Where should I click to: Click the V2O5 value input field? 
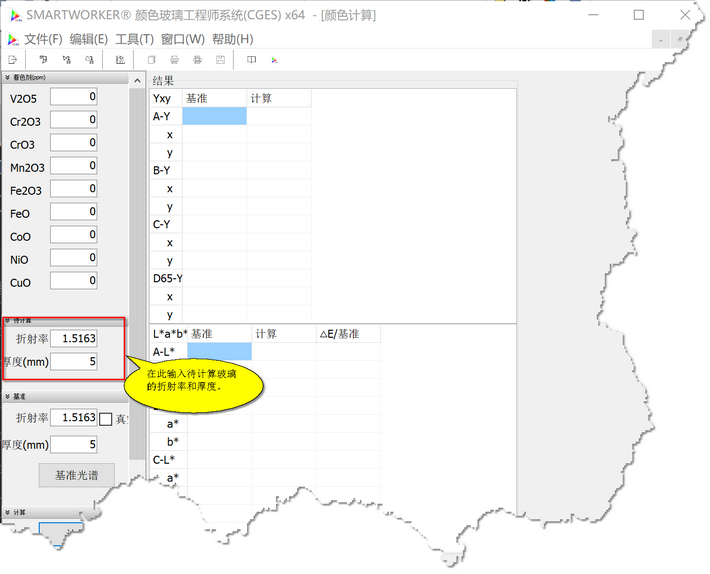point(74,97)
